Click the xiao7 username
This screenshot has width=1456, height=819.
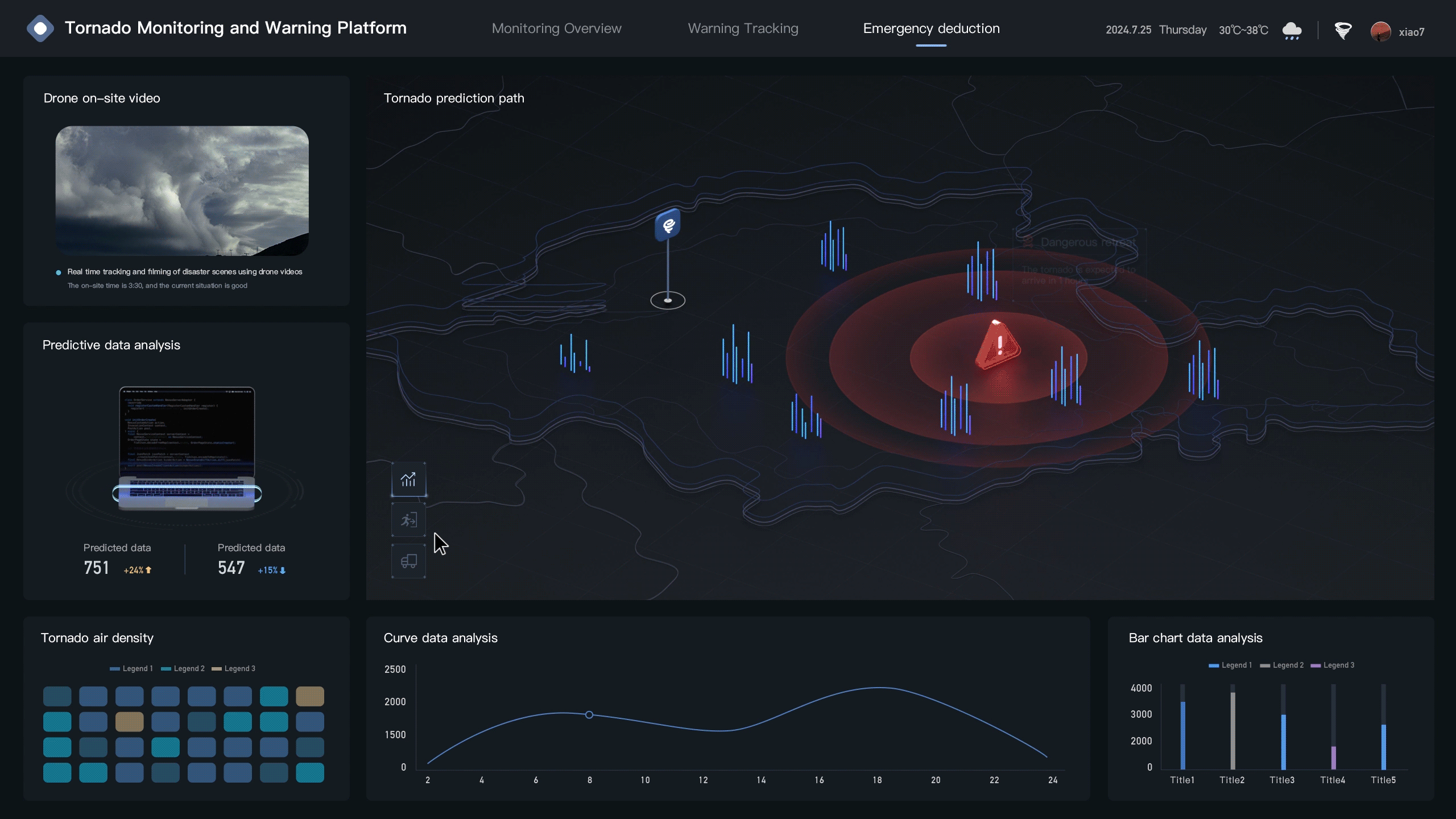[x=1412, y=32]
